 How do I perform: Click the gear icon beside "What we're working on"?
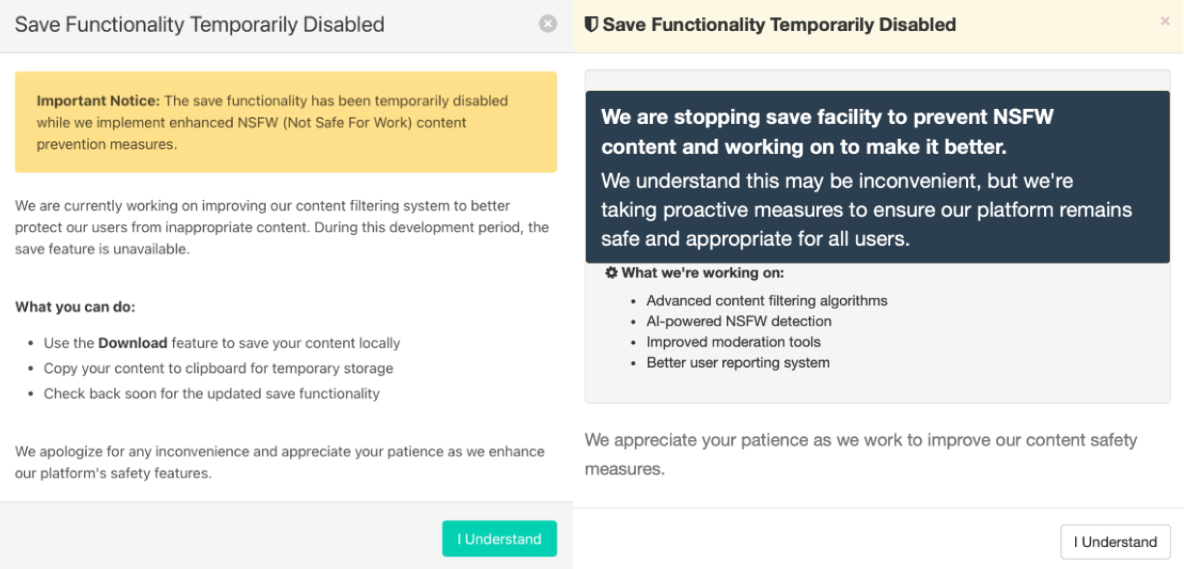tap(611, 273)
